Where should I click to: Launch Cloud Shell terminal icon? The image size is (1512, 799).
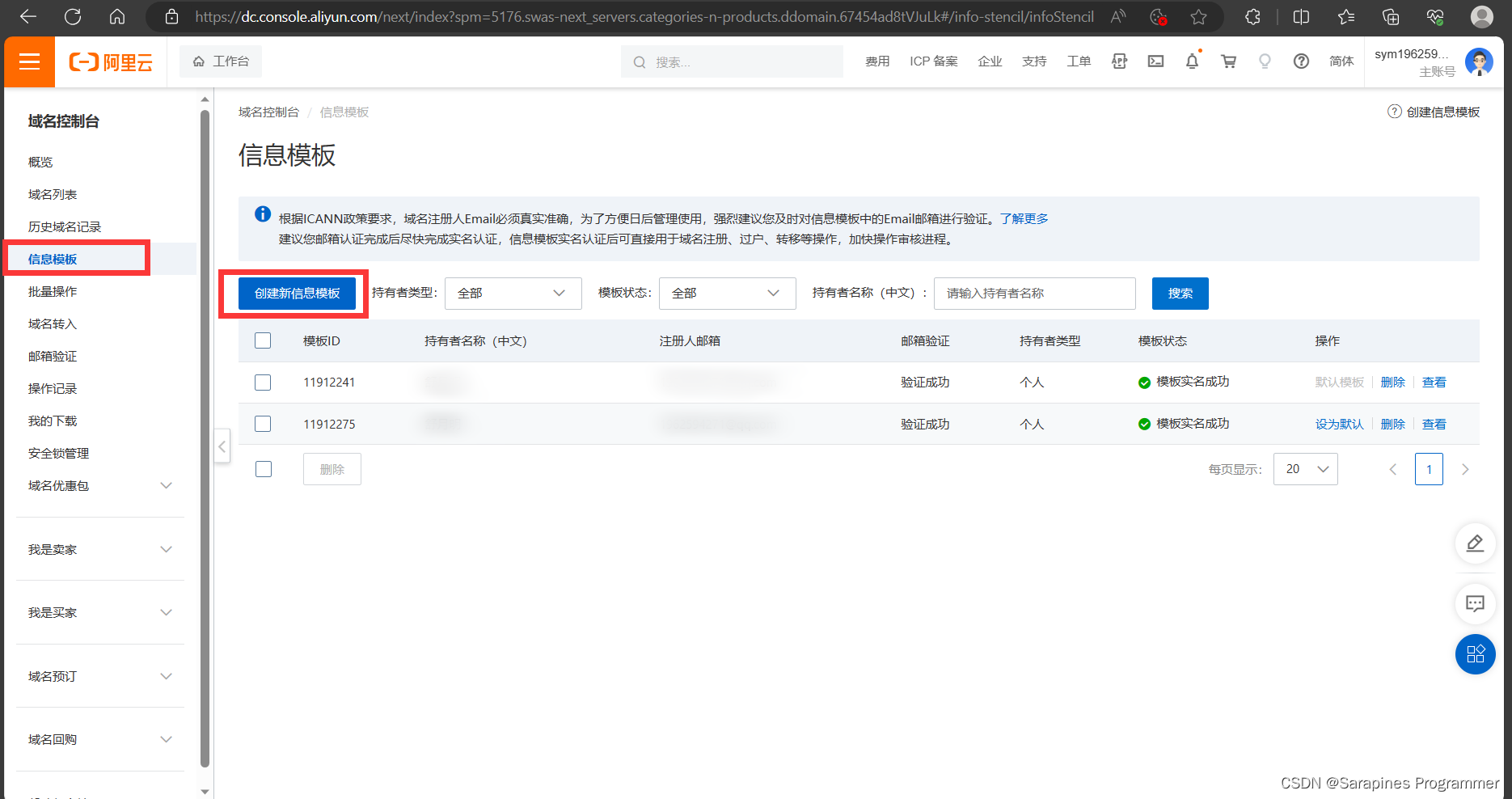[x=1155, y=61]
